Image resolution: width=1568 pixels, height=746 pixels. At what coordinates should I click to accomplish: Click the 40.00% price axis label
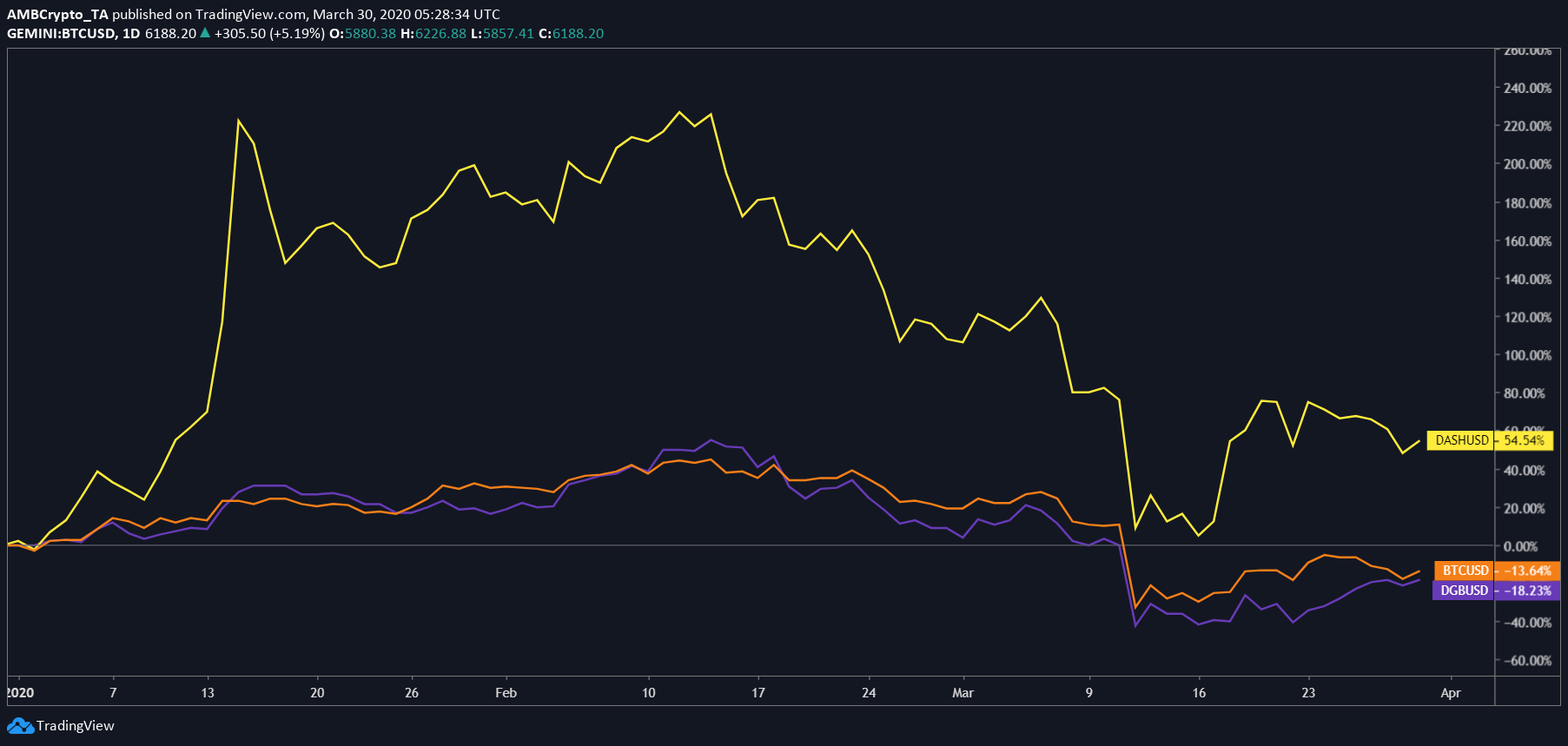coord(1525,471)
